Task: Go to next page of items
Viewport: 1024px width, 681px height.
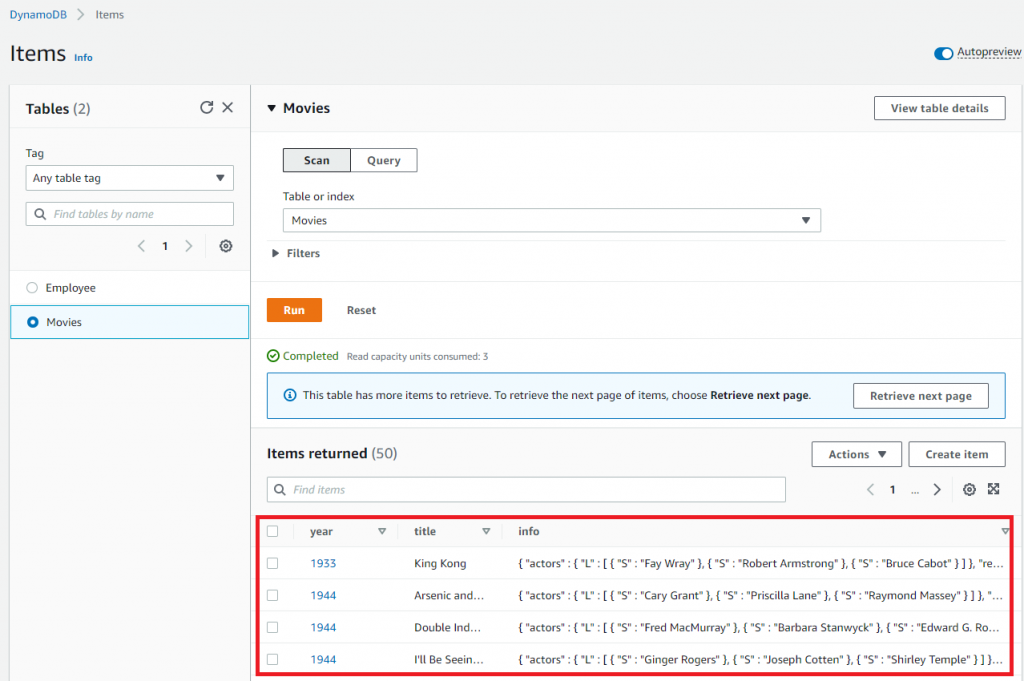Action: [x=937, y=490]
